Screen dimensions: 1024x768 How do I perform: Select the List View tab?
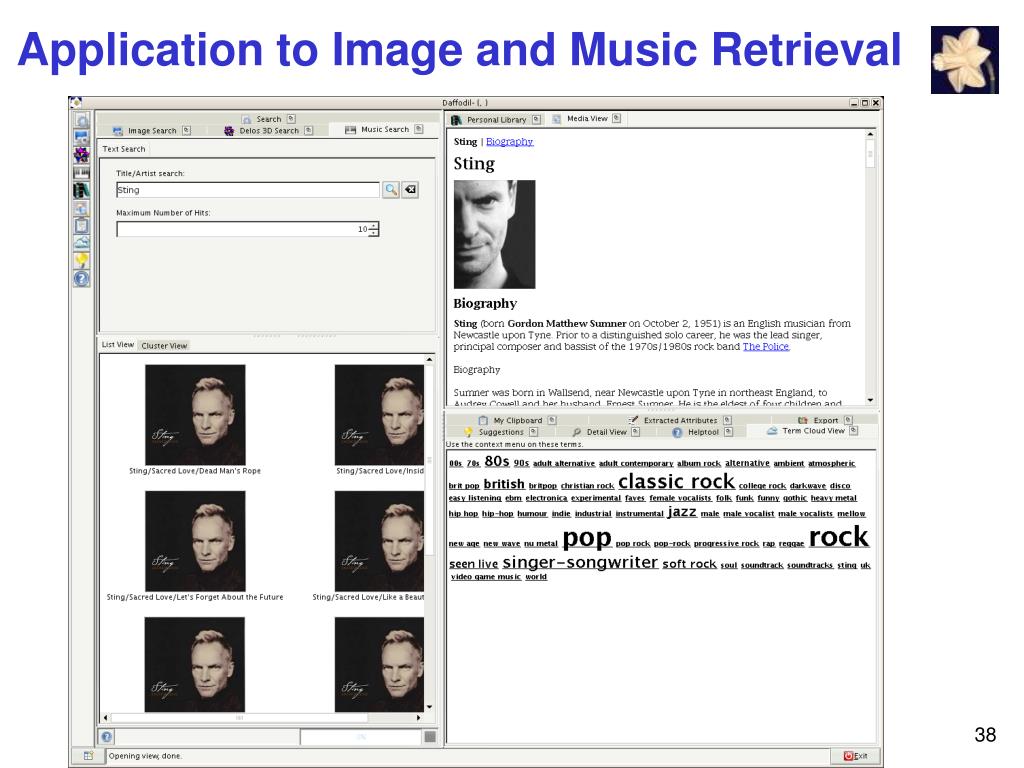pyautogui.click(x=118, y=345)
